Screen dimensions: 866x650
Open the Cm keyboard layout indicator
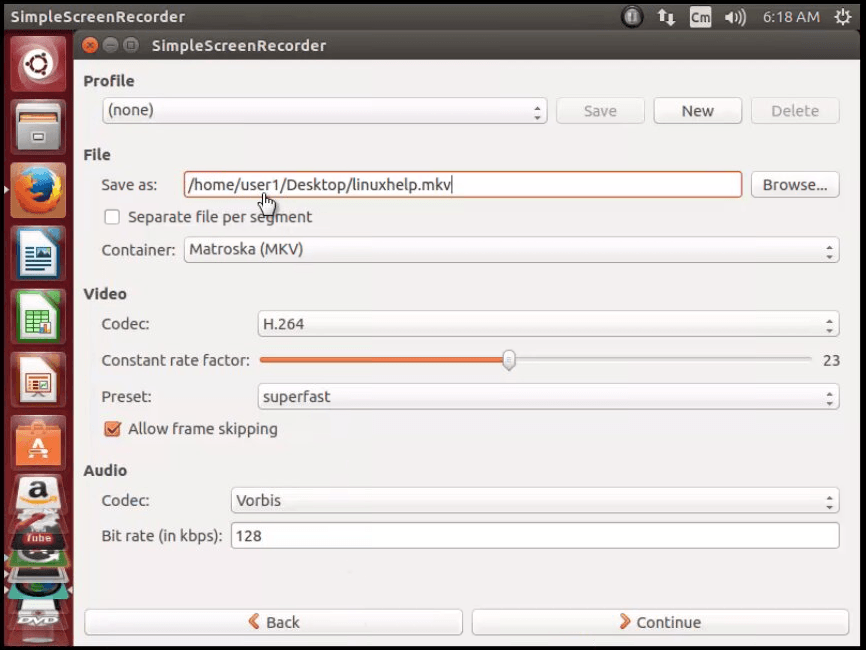click(700, 17)
